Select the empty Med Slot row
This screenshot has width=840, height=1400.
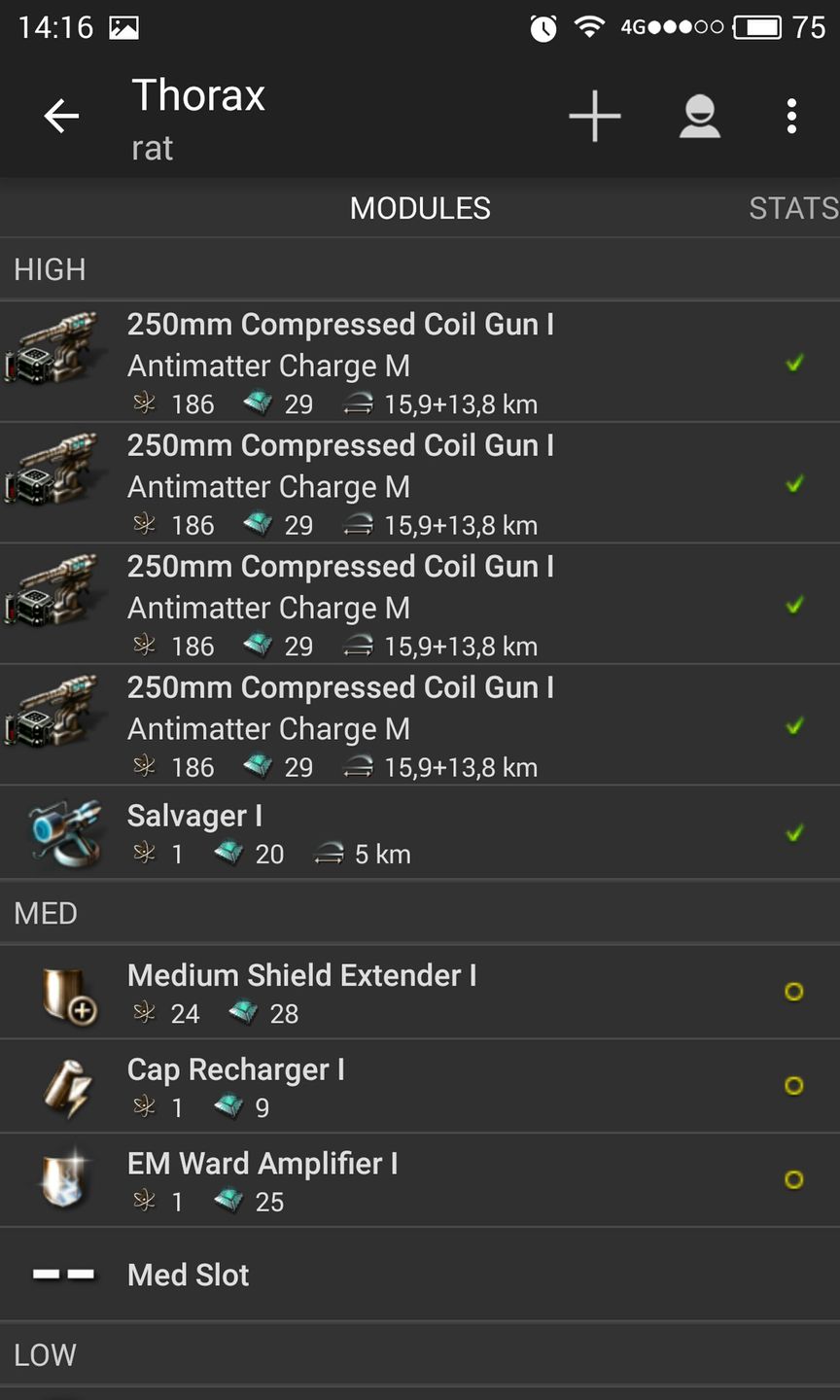[420, 1275]
